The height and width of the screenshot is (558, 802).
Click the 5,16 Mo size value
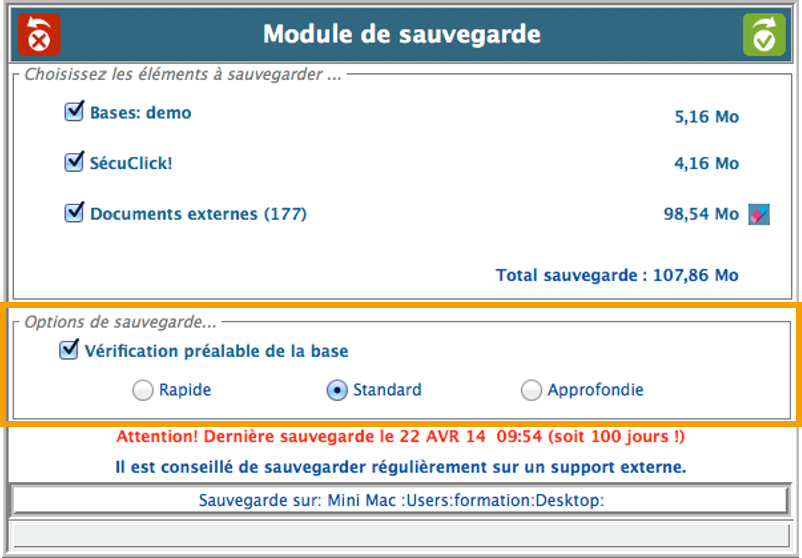click(706, 117)
